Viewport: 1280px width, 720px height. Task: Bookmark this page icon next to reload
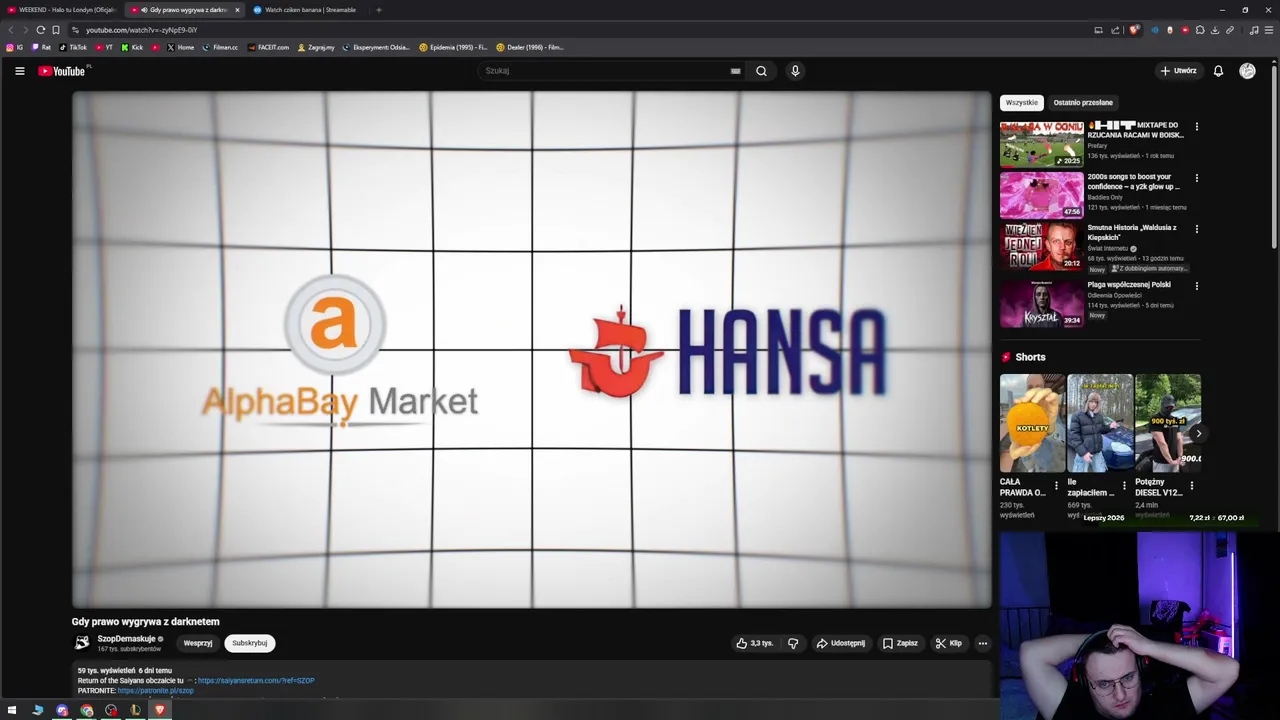tap(55, 30)
